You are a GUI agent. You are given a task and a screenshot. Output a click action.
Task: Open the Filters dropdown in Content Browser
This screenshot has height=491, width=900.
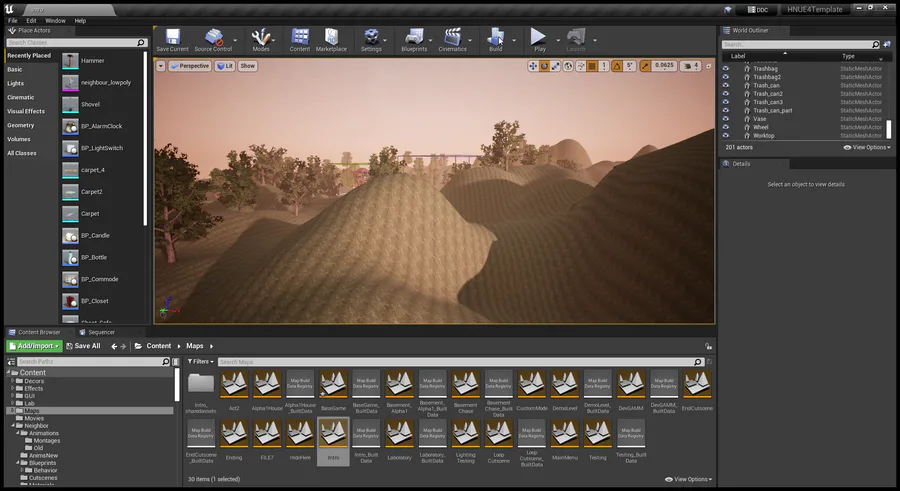click(x=200, y=361)
